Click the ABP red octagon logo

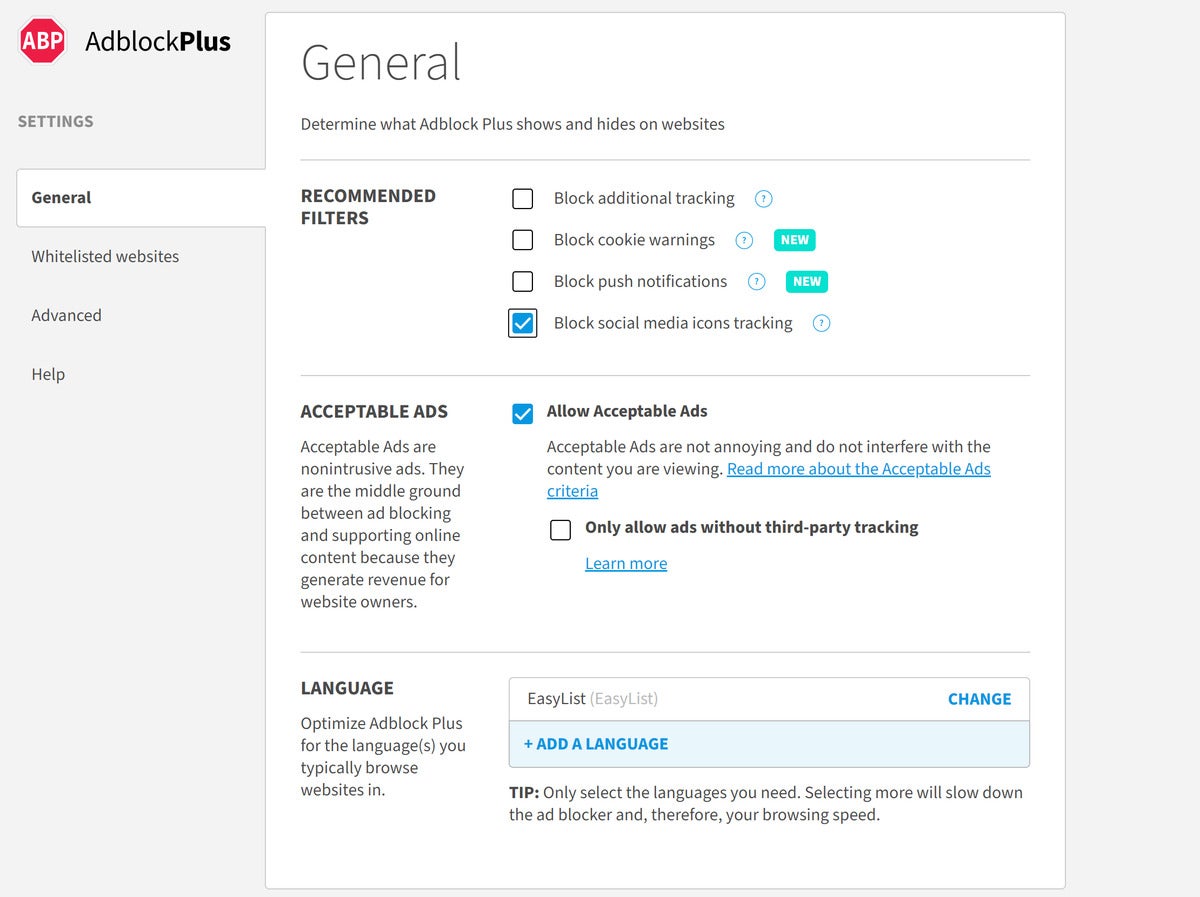point(43,41)
